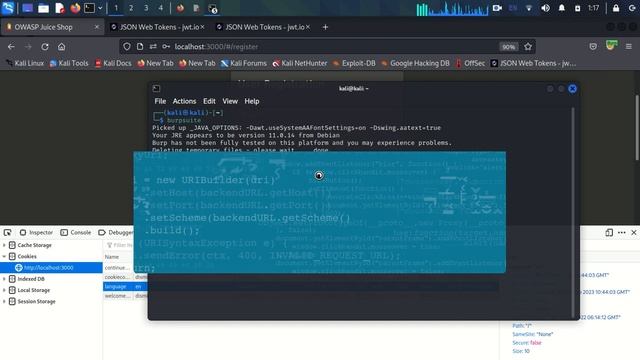Open the terminal Actions menu
The height and width of the screenshot is (360, 640).
(x=184, y=101)
